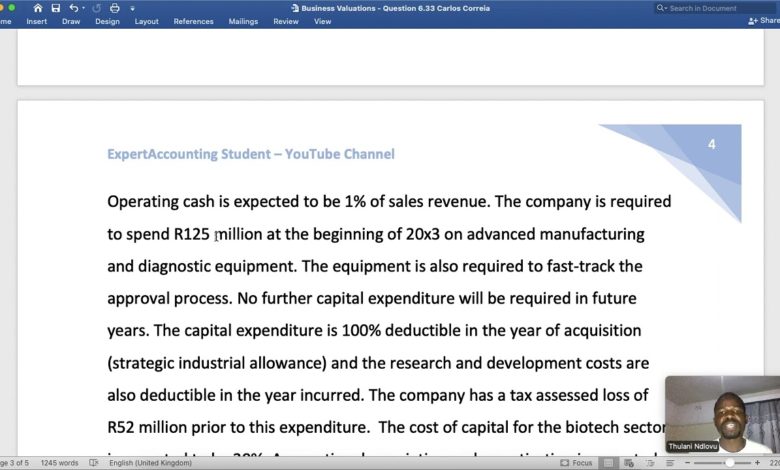Open the Layout ribbon tab

tap(146, 21)
